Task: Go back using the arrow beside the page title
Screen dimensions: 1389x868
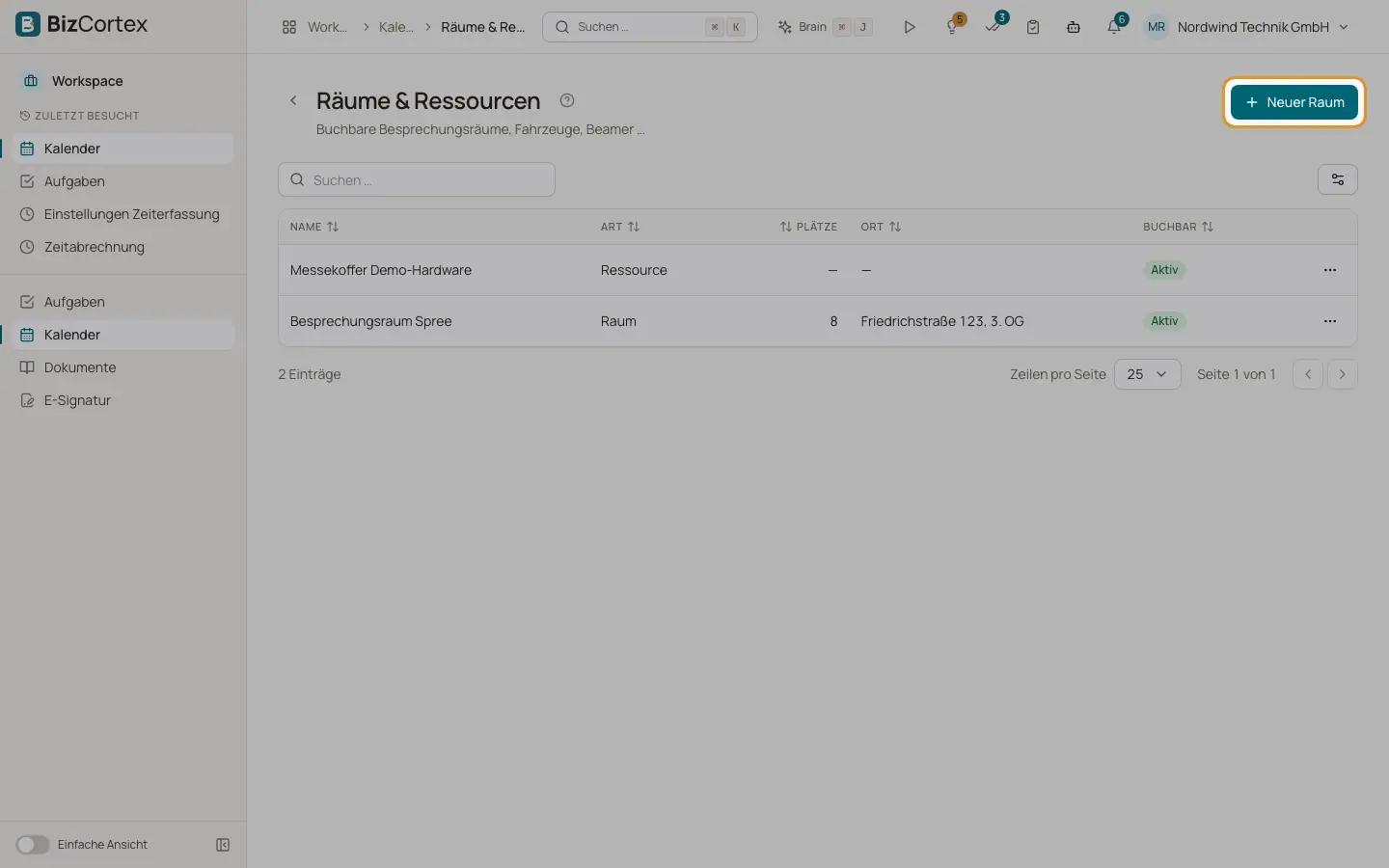Action: pyautogui.click(x=293, y=100)
